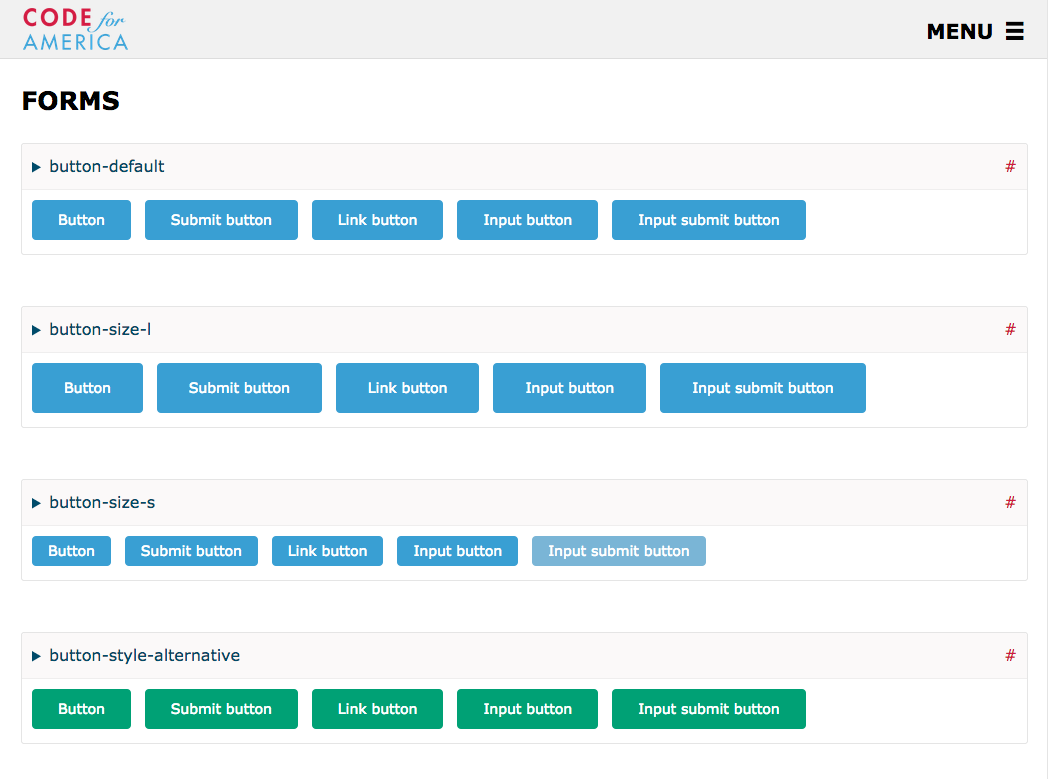Open the hamburger MENU icon
Screen dimensions: 1048x779
1015,31
